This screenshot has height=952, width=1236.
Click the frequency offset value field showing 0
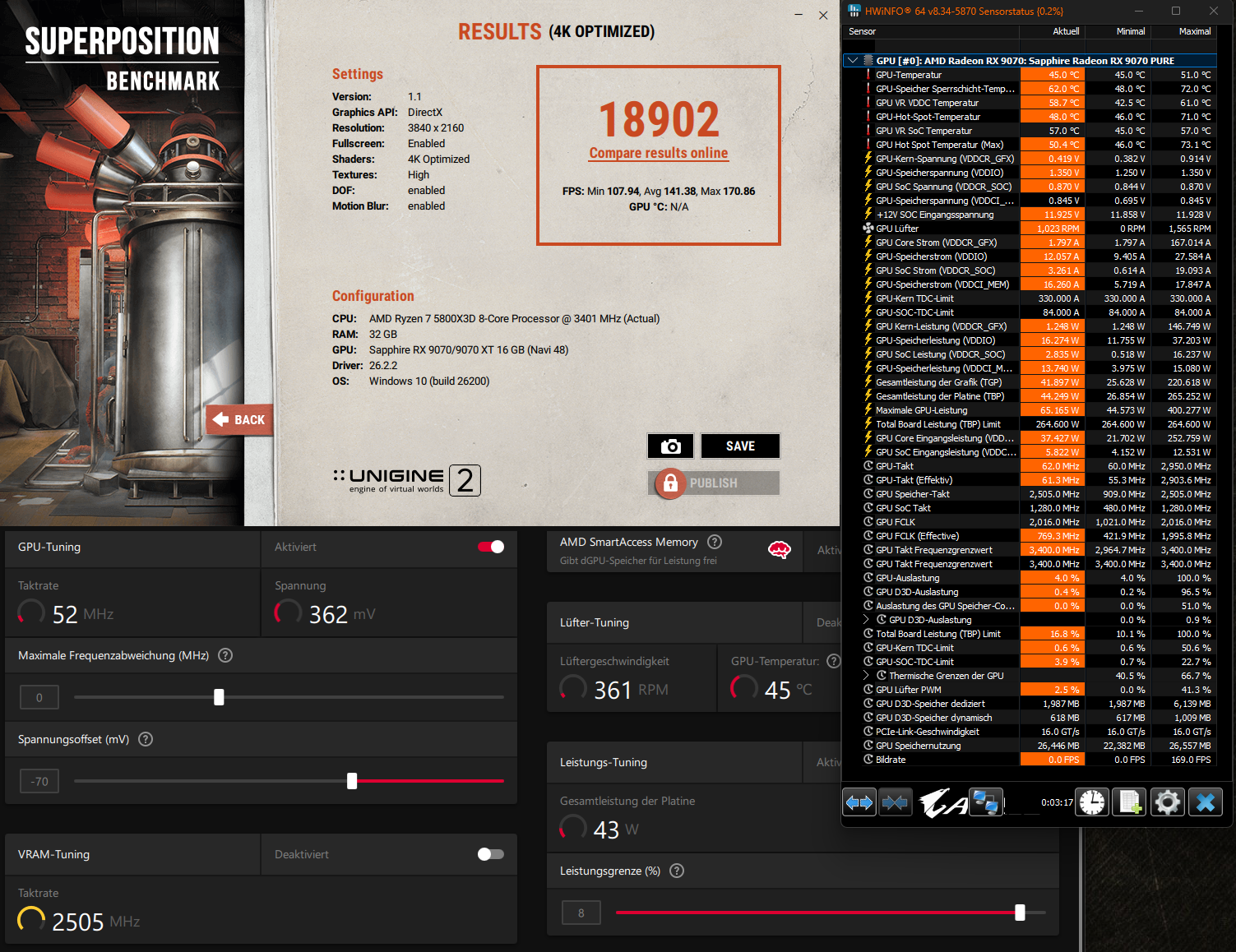[x=39, y=697]
